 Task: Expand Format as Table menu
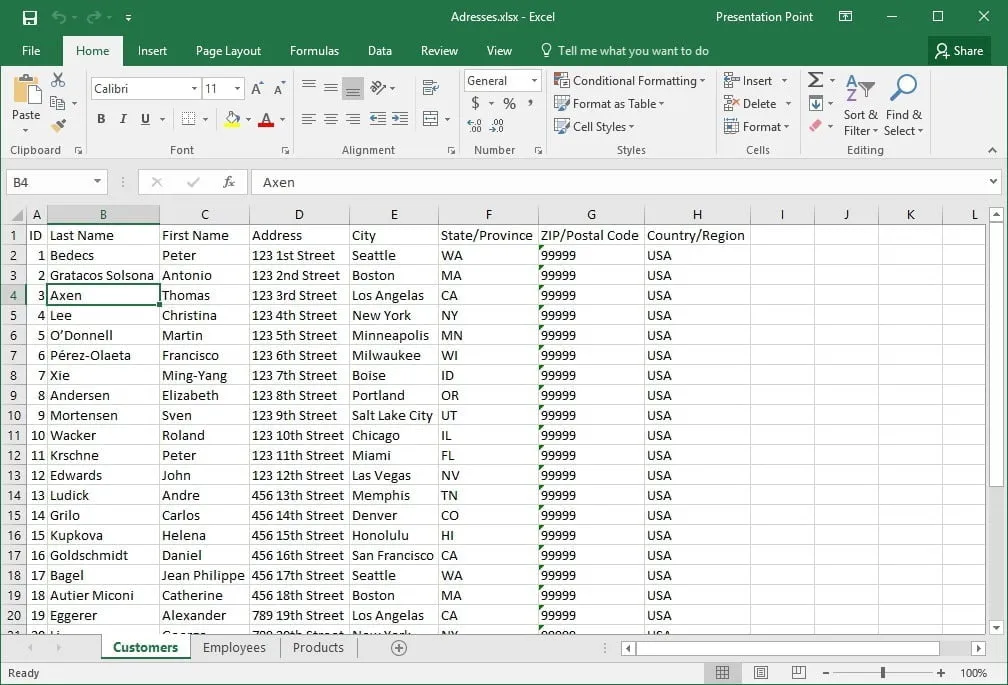coord(609,103)
